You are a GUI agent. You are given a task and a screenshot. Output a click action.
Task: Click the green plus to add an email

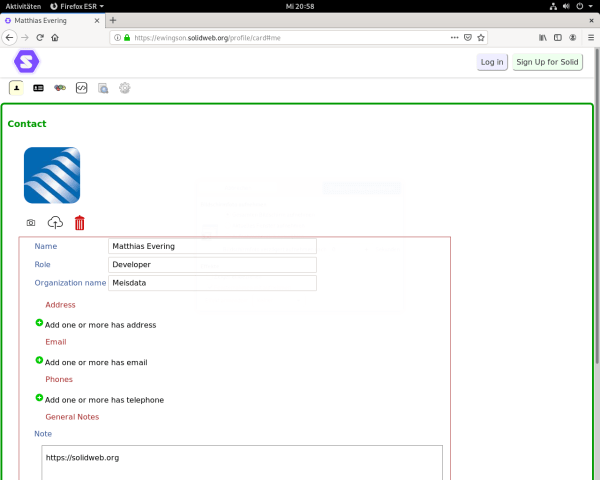pos(40,360)
